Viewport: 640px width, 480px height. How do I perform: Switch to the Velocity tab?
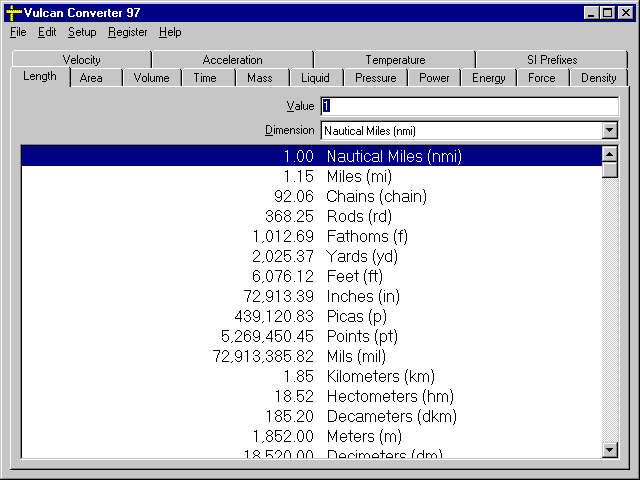(x=81, y=60)
